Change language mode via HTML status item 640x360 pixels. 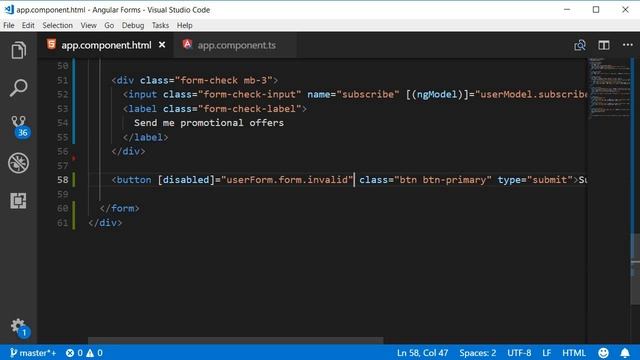coord(573,353)
